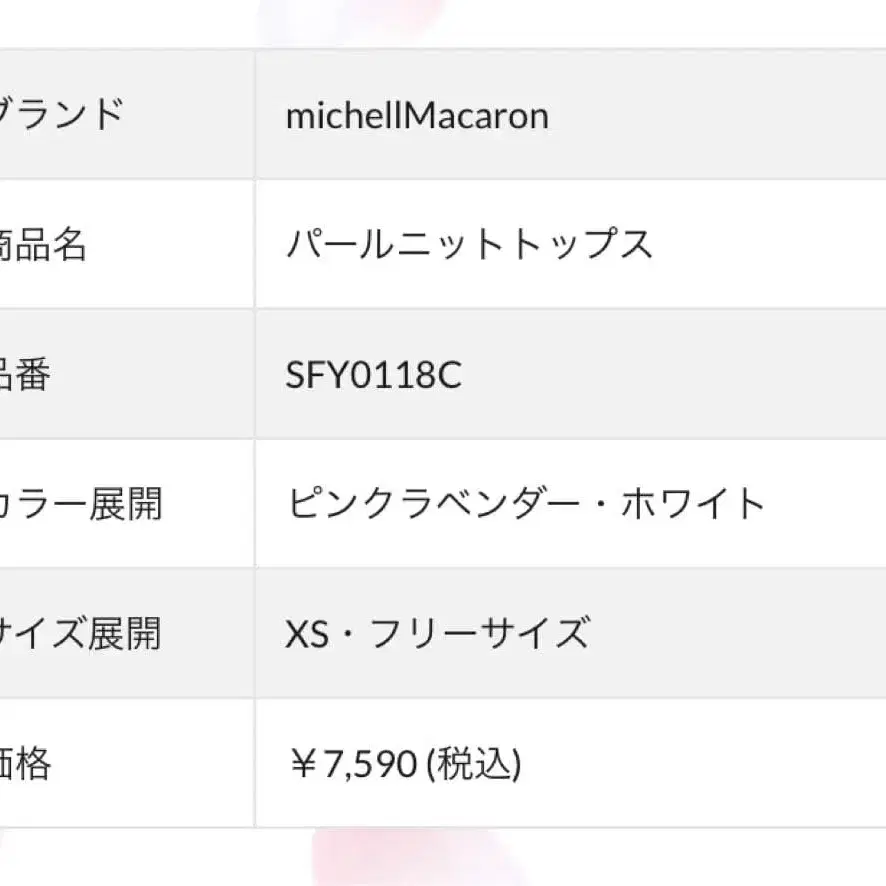Click the XS size text
Viewport: 886px width, 886px height.
click(x=307, y=634)
